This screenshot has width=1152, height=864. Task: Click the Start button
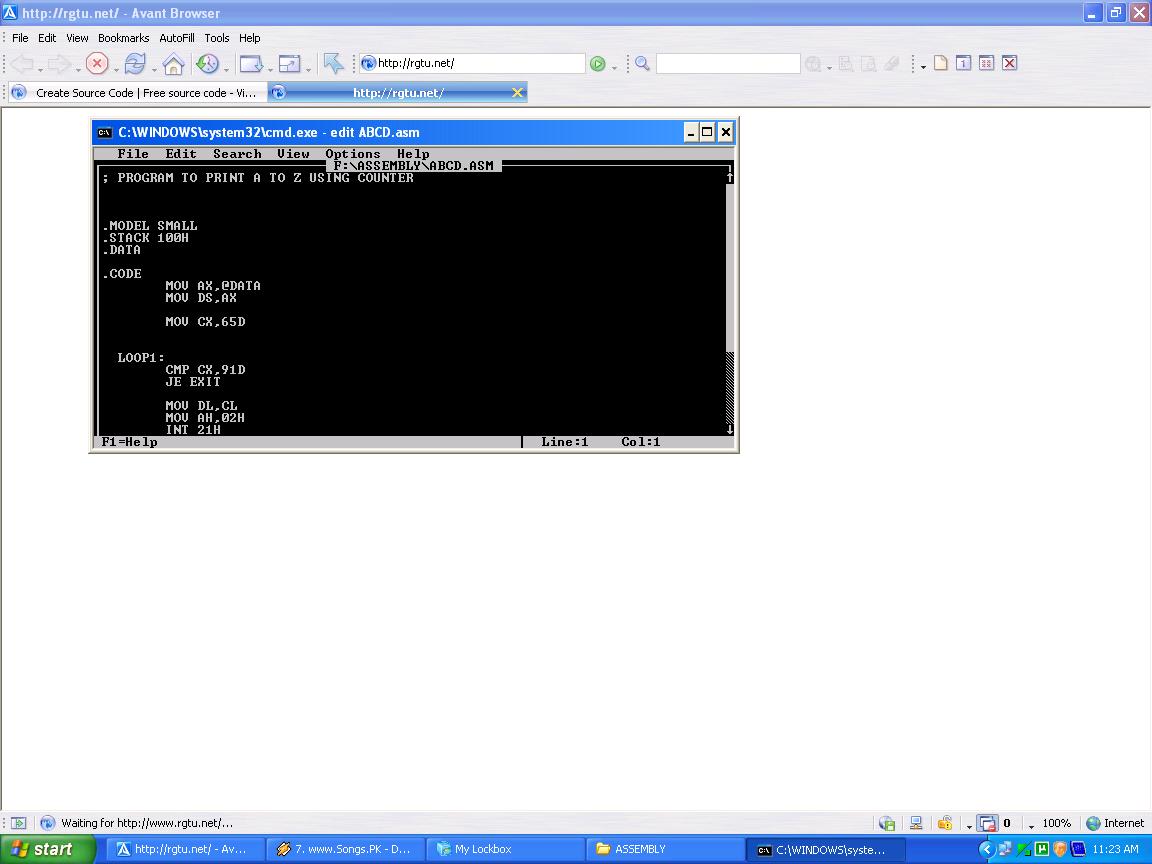click(x=47, y=849)
